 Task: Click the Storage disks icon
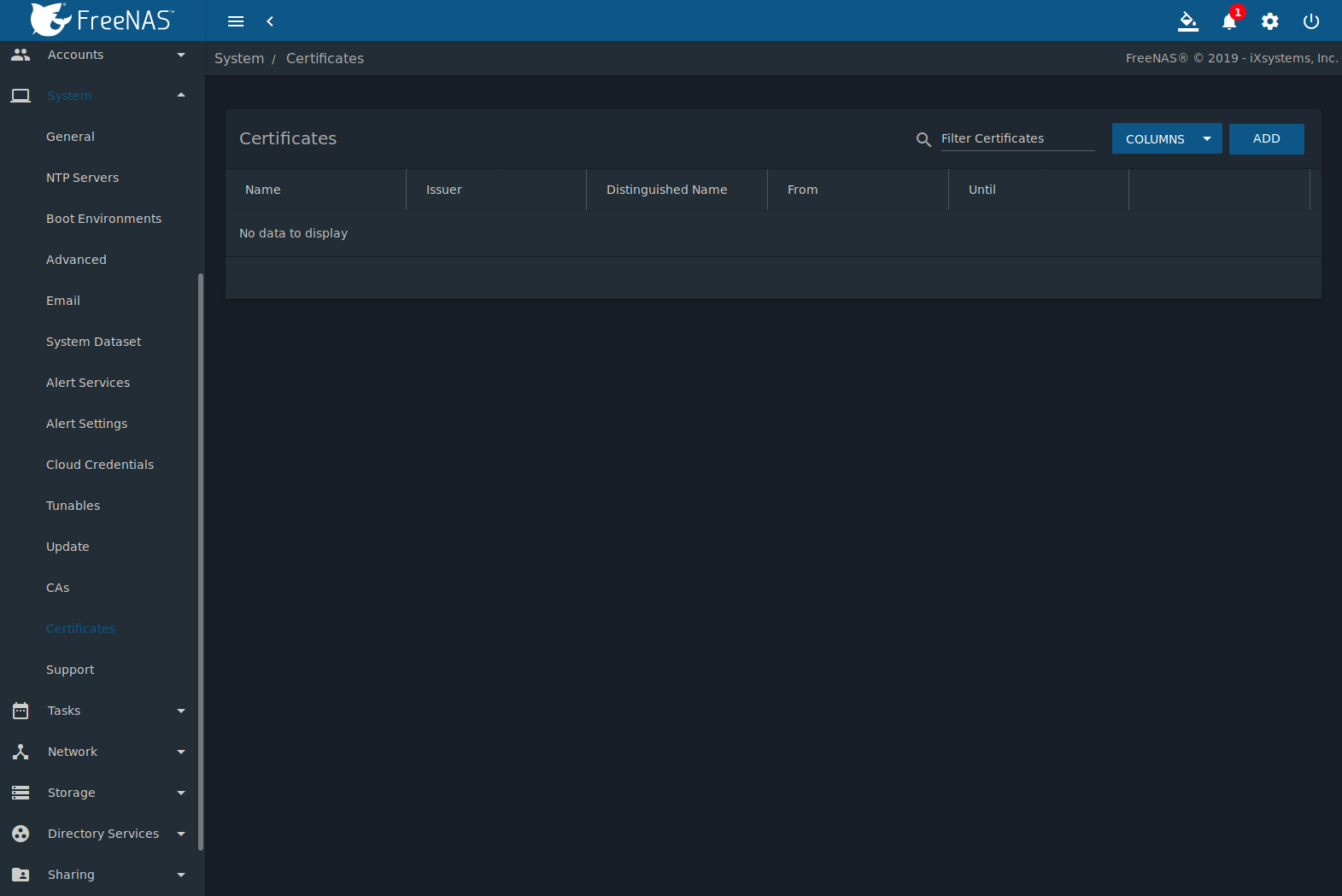click(21, 793)
